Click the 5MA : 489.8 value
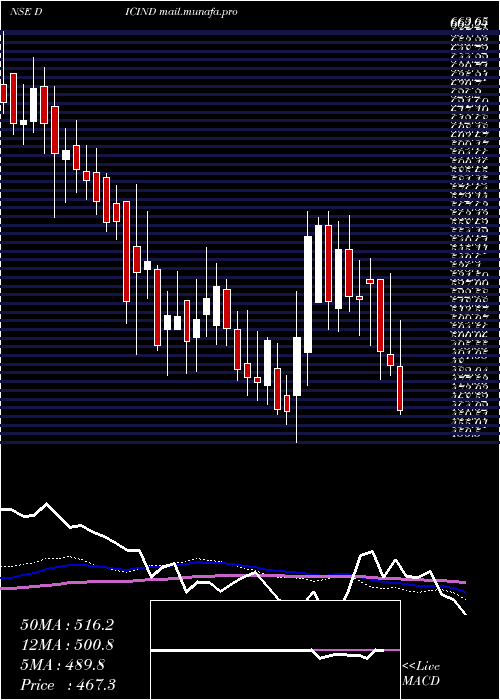 62,665
